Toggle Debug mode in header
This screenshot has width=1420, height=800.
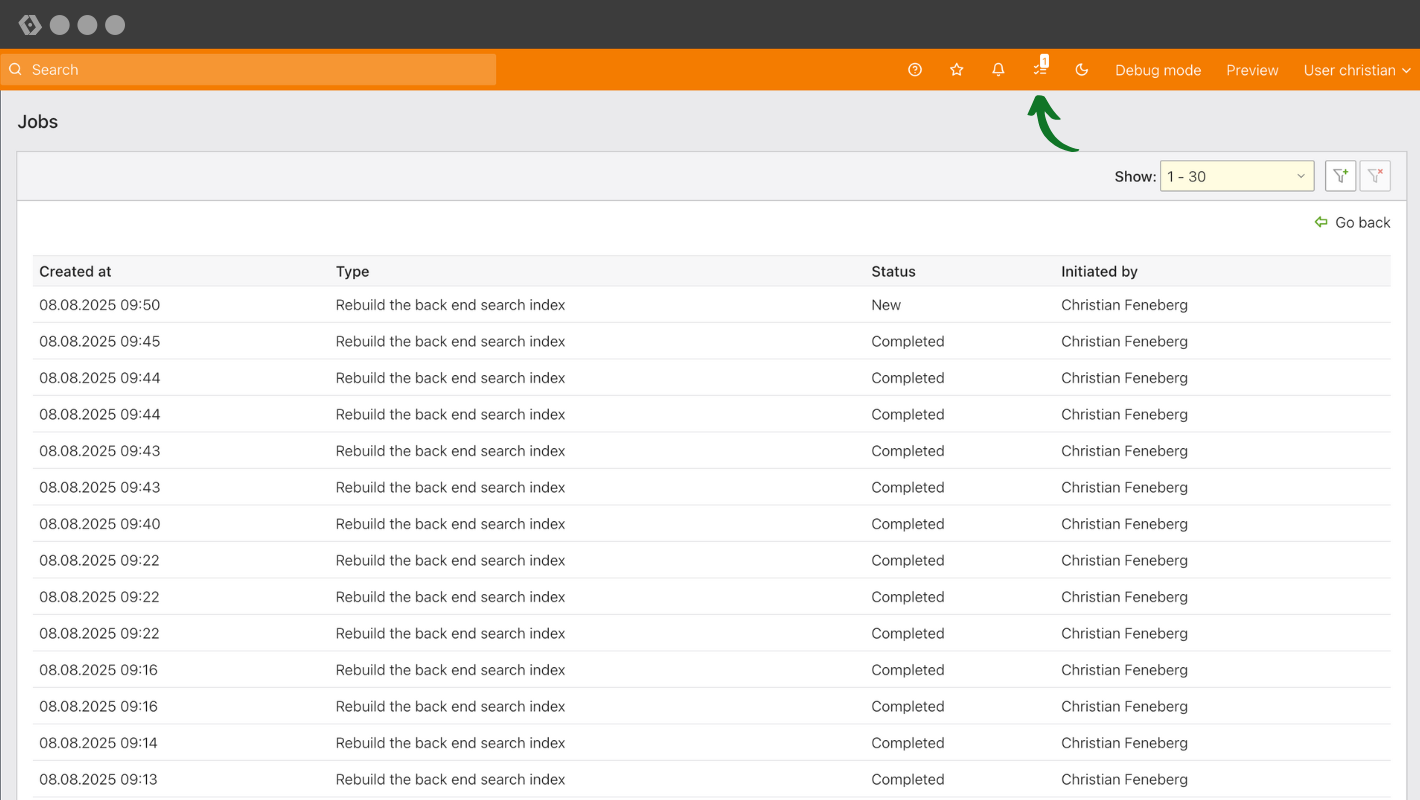click(1158, 70)
